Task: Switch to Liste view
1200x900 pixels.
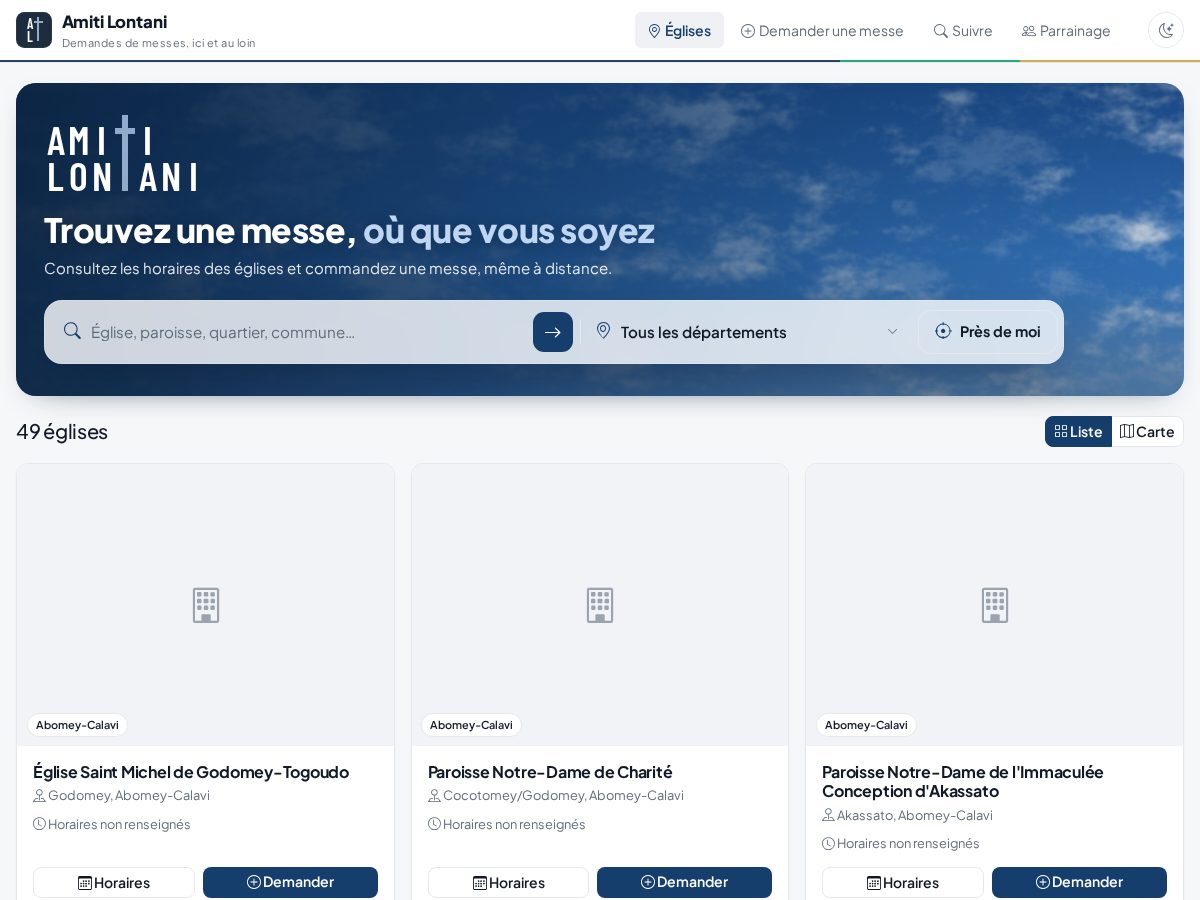Action: pyautogui.click(x=1078, y=431)
